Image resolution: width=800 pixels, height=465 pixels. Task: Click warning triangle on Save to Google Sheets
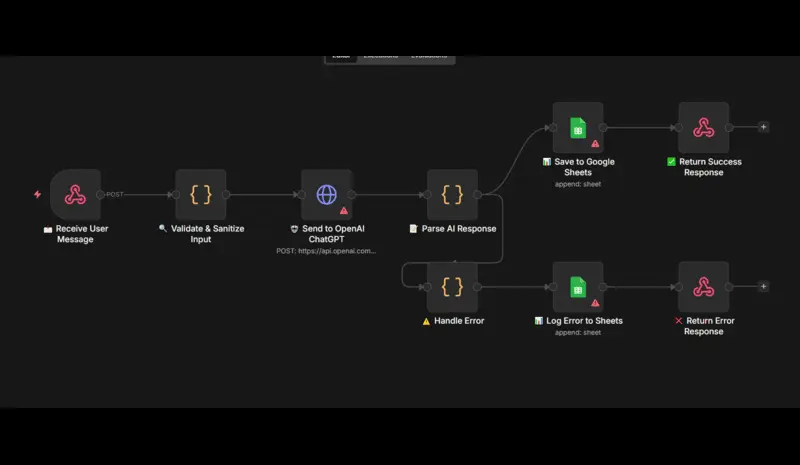(595, 143)
